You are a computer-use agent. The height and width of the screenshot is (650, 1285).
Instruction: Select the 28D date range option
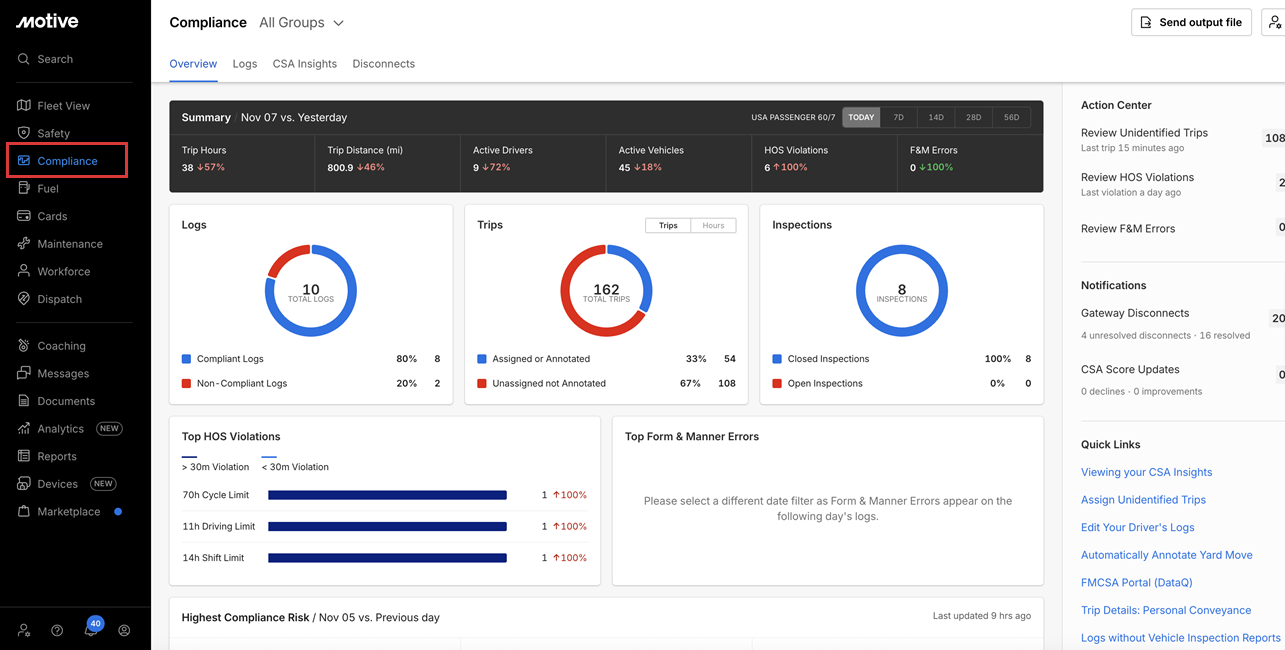973,117
